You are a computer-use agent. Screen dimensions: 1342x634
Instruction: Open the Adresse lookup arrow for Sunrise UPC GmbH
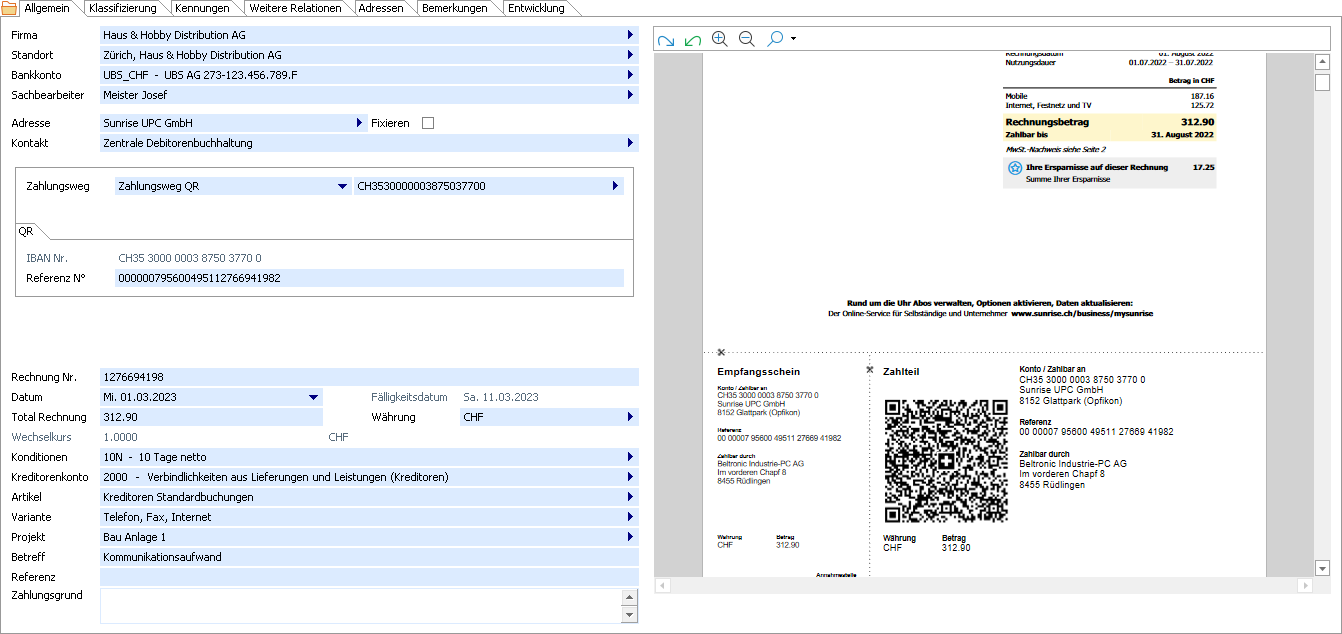tap(360, 123)
